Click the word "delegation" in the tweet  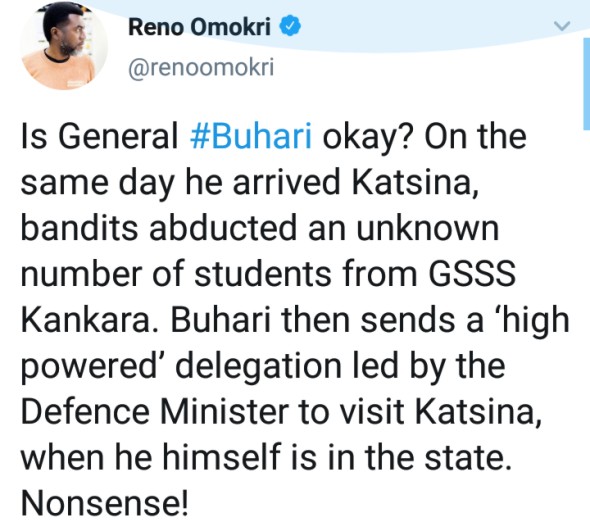click(258, 367)
